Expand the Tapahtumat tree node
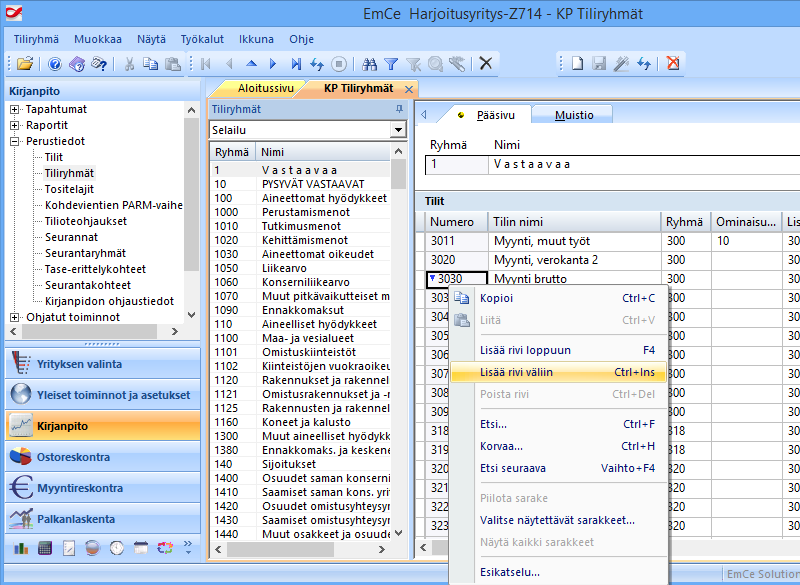The height and width of the screenshot is (585, 800). coord(15,109)
